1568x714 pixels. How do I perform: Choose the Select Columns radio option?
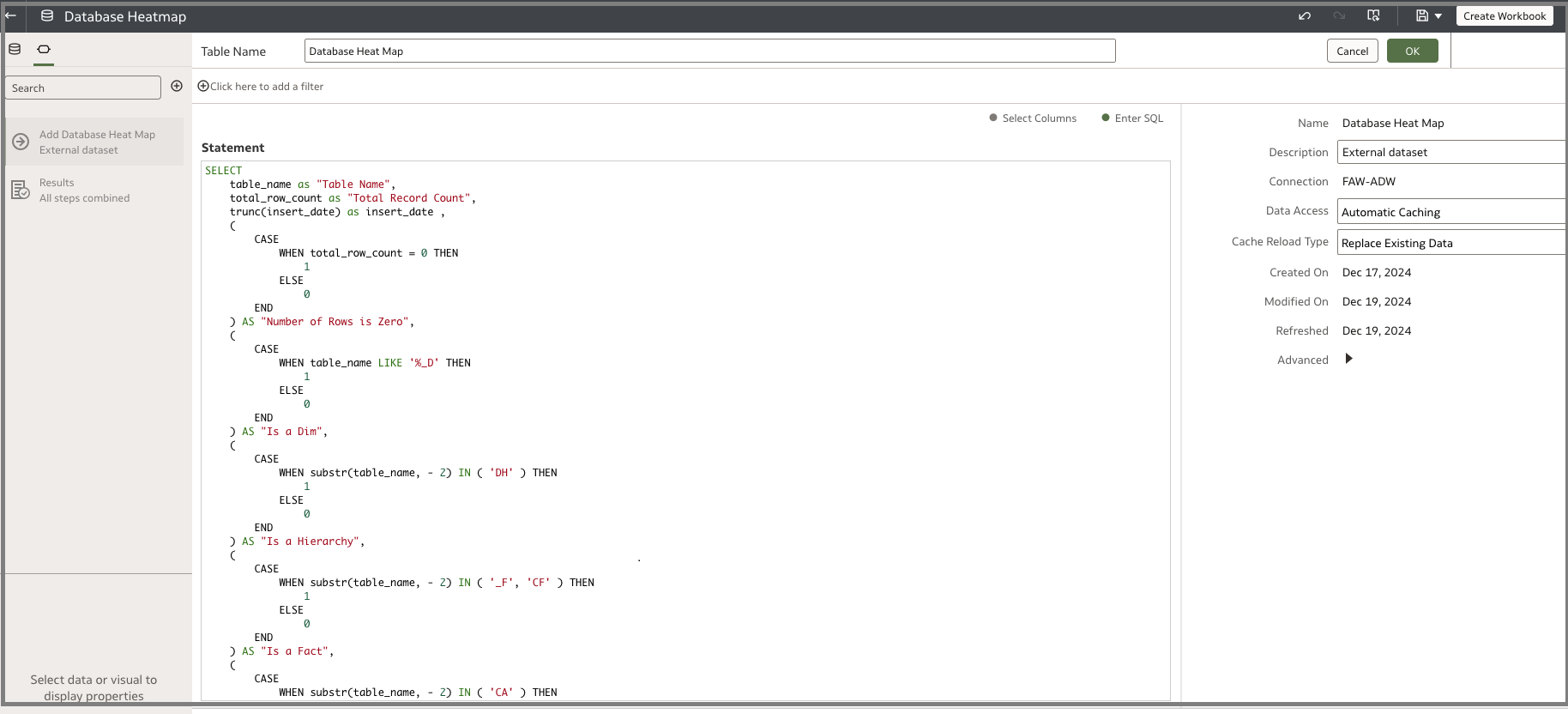pos(1033,118)
